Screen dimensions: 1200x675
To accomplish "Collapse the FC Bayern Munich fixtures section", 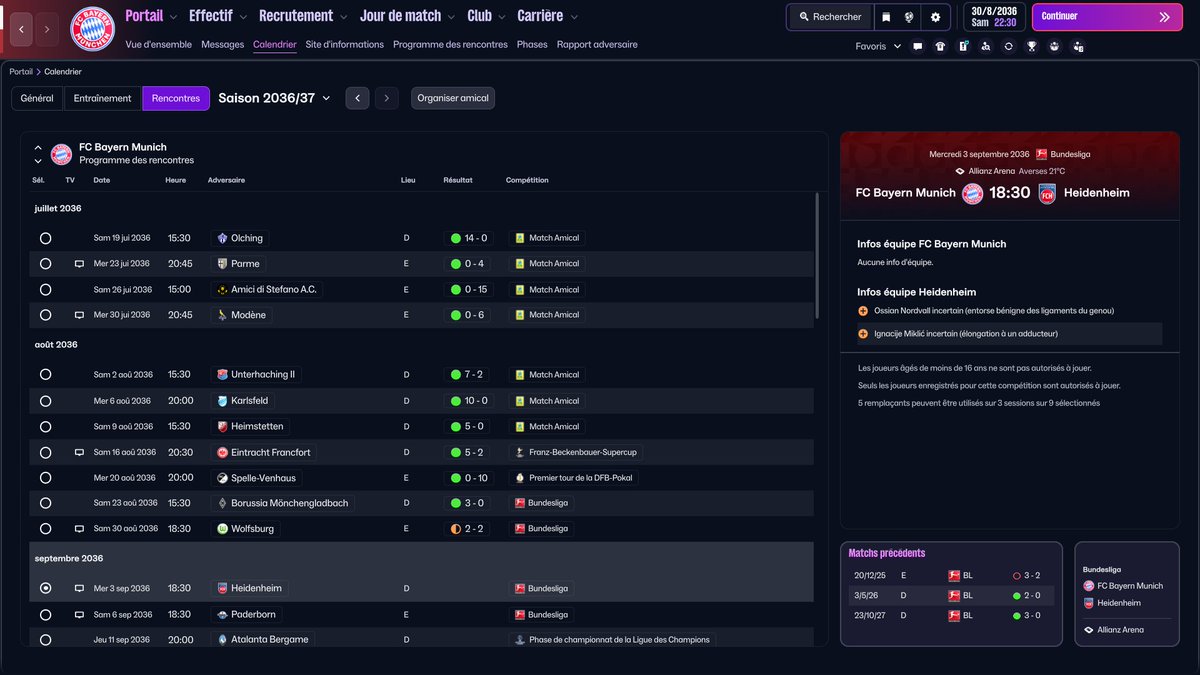I will [38, 147].
